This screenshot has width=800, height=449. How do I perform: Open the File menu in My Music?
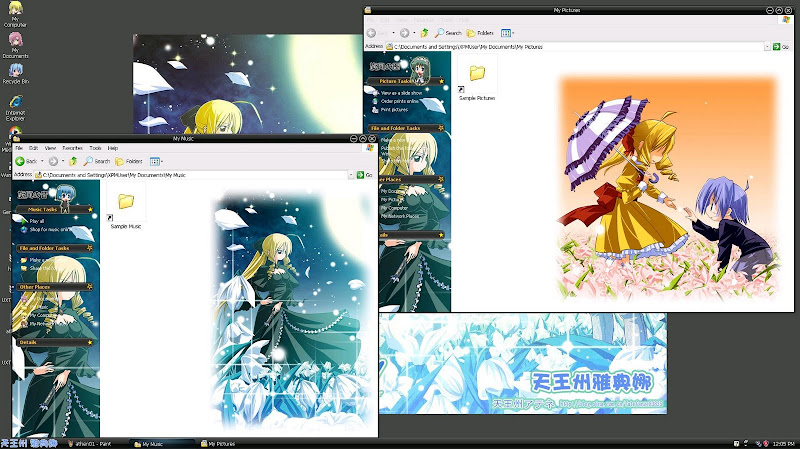(19, 148)
